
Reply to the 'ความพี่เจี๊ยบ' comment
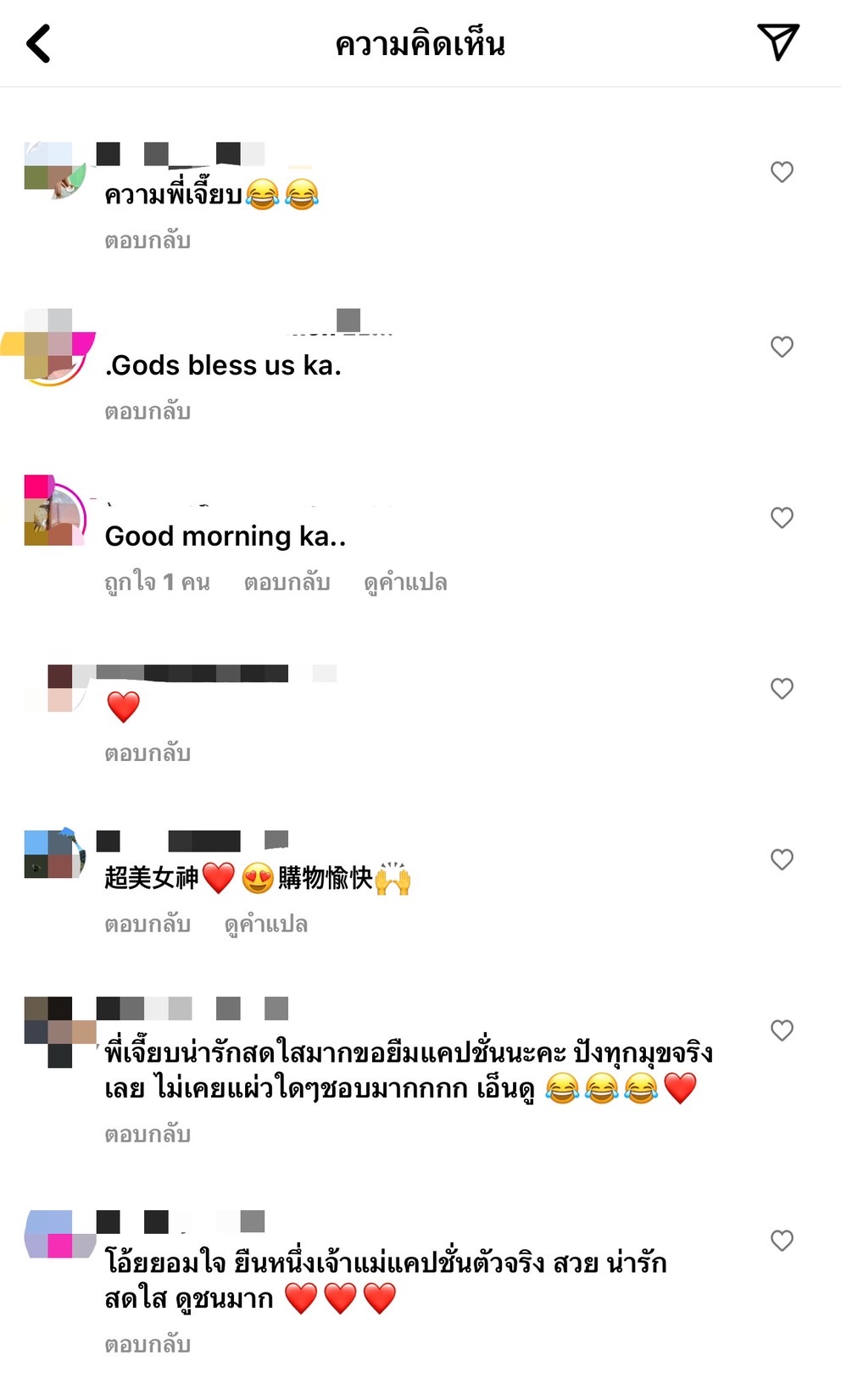tap(148, 241)
